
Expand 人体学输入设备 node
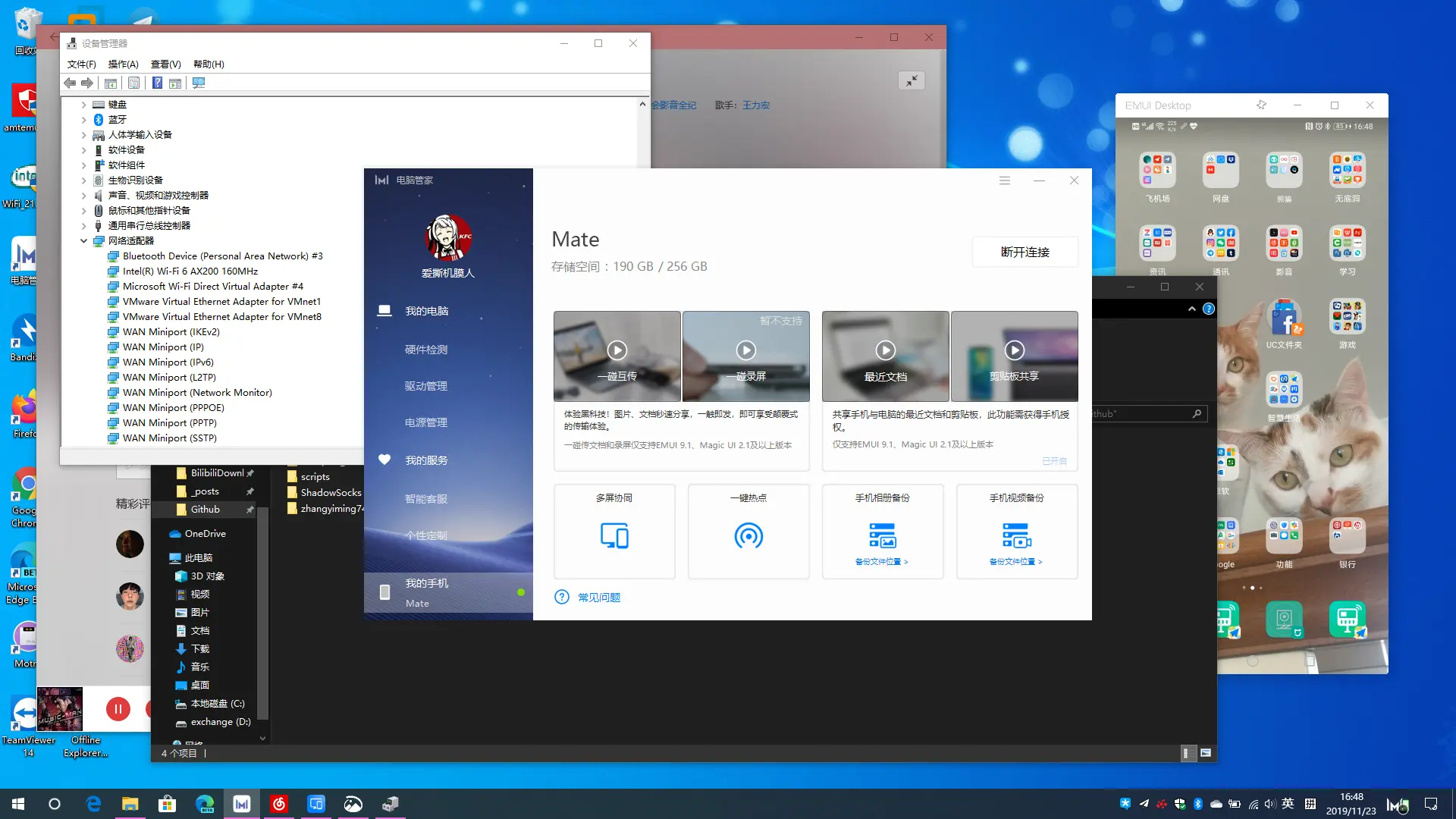(x=83, y=135)
